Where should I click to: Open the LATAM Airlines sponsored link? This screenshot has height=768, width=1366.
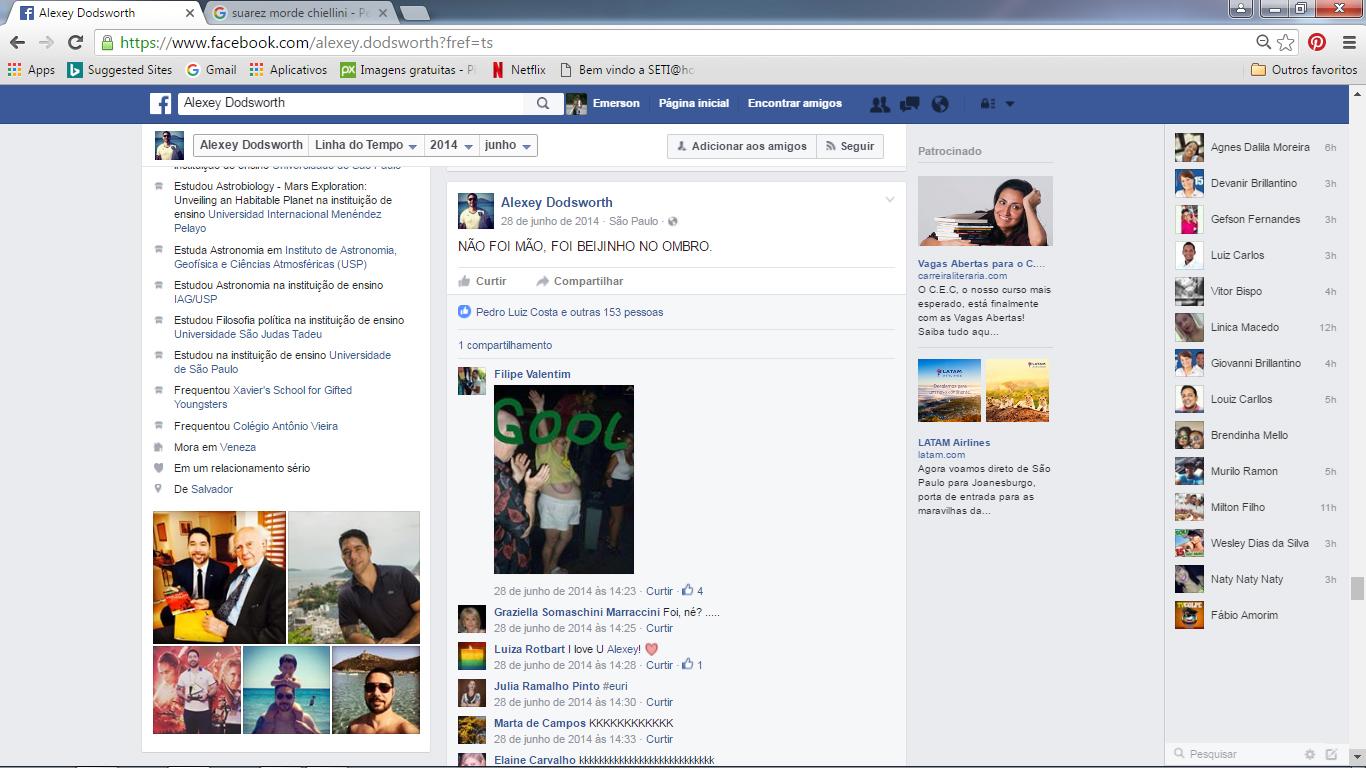[954, 442]
